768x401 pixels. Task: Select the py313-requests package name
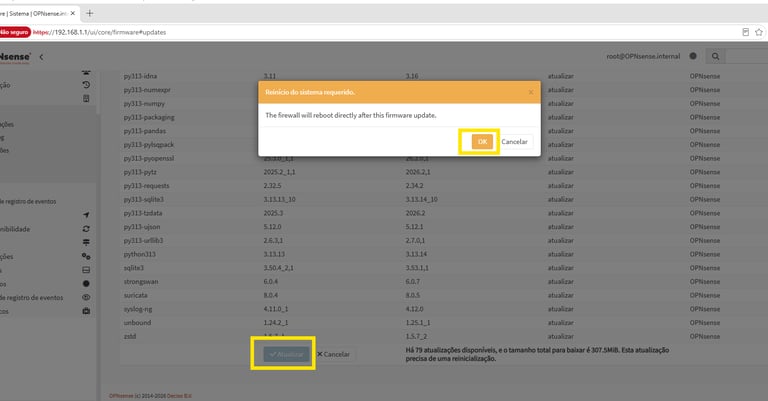146,186
